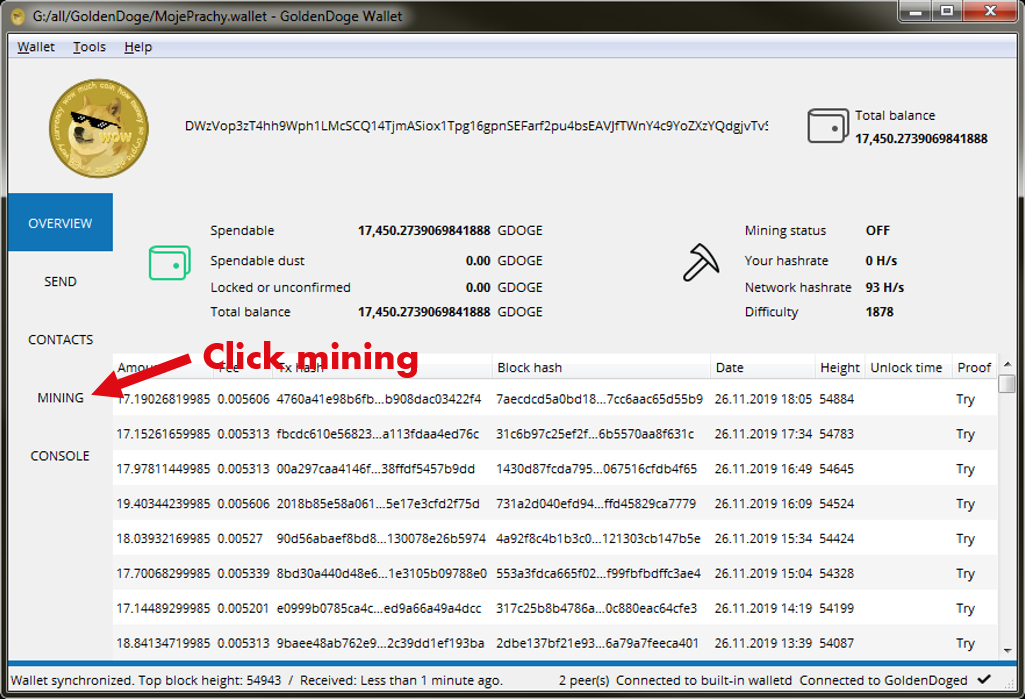
Task: Click Try for block height 54645
Action: 965,469
